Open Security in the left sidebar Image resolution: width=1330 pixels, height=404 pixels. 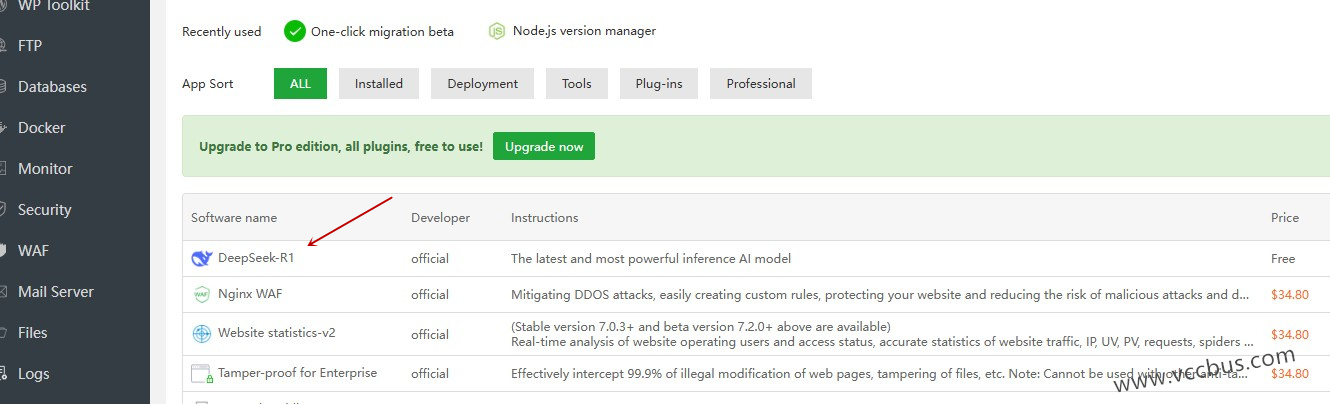(44, 210)
